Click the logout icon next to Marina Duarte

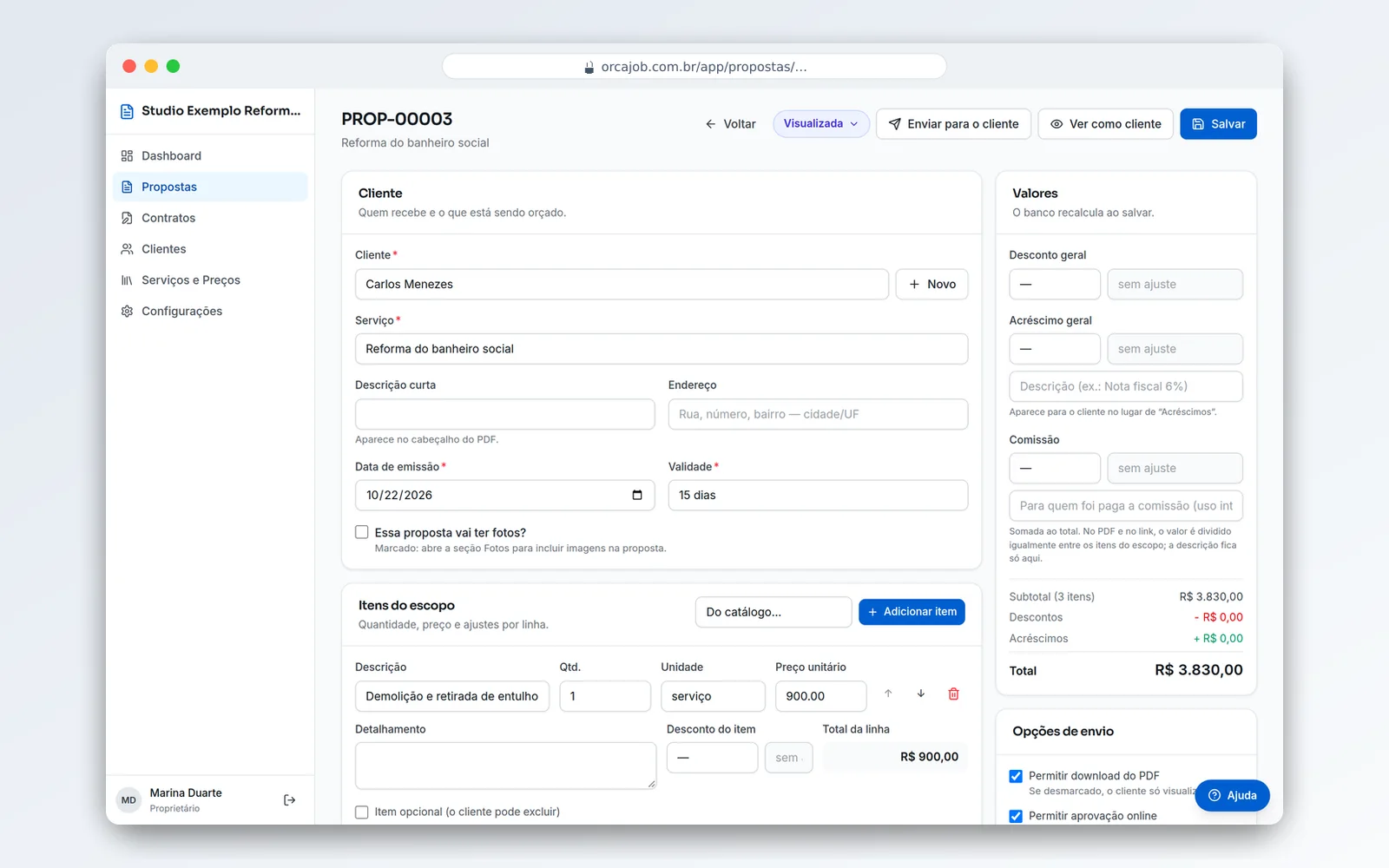pos(290,800)
